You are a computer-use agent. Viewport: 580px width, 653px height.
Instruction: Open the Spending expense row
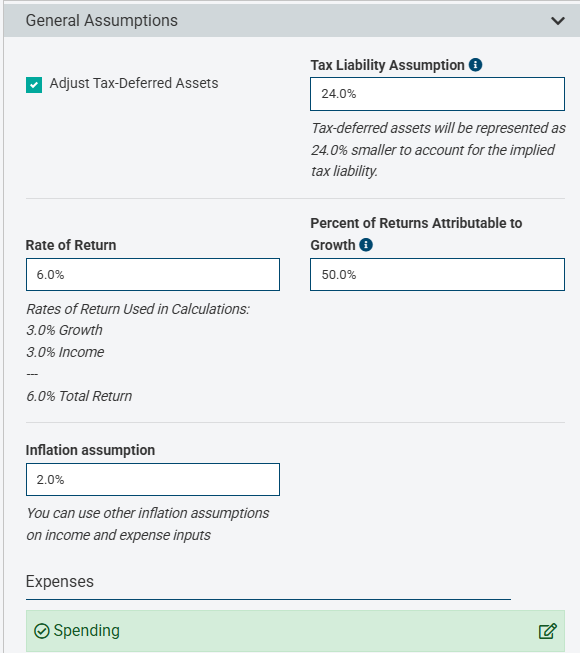(x=295, y=631)
